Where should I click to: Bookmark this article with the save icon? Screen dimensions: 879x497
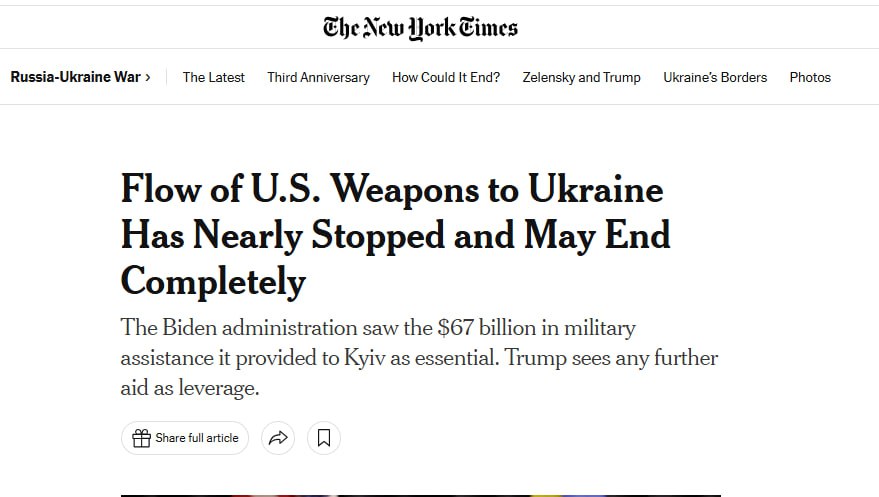(324, 438)
